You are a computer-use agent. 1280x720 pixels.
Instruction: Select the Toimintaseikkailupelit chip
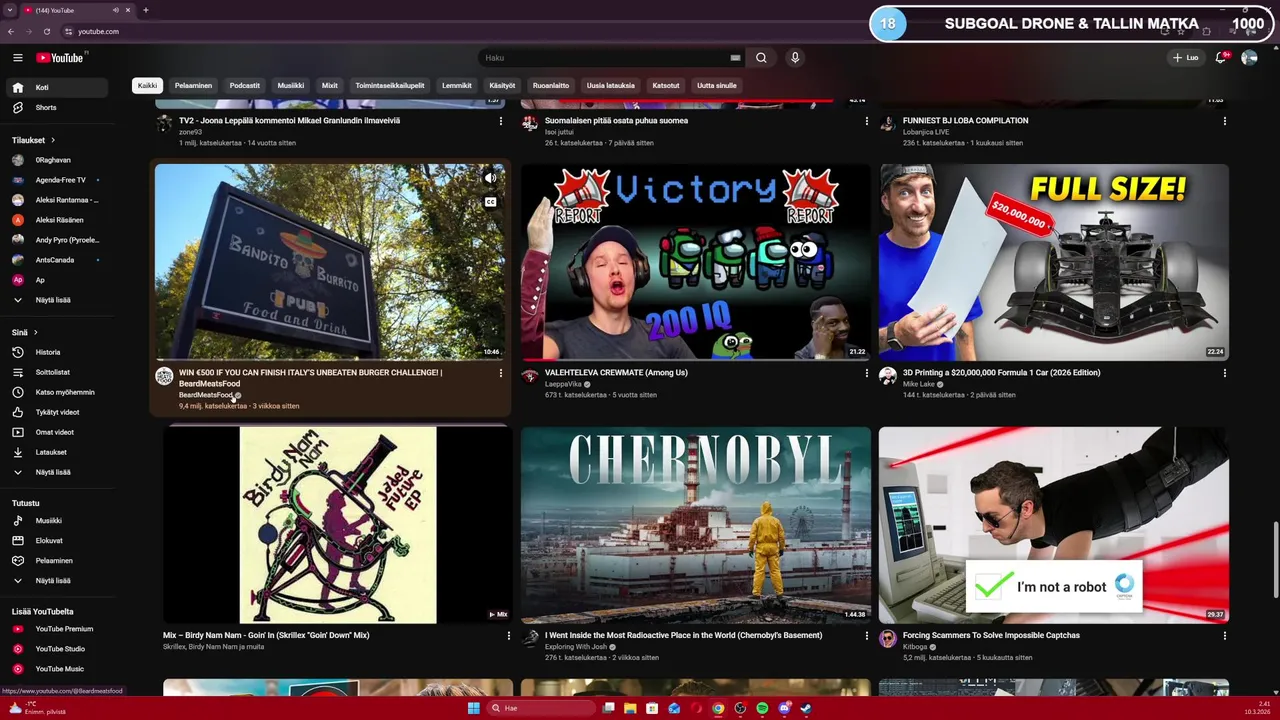pos(390,86)
